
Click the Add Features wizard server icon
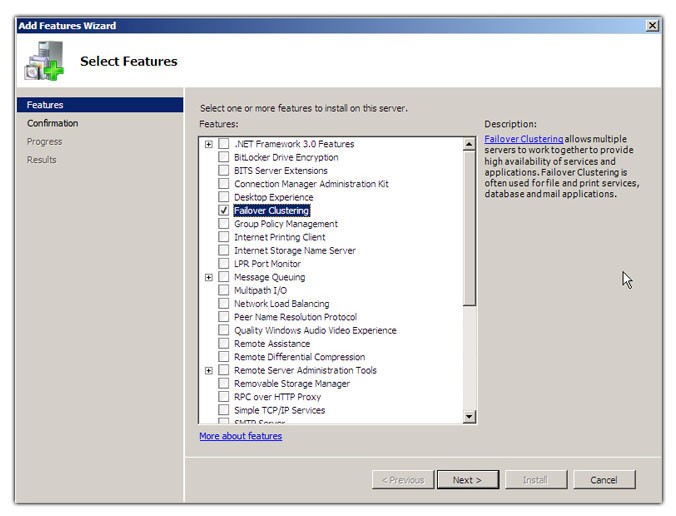tap(44, 60)
